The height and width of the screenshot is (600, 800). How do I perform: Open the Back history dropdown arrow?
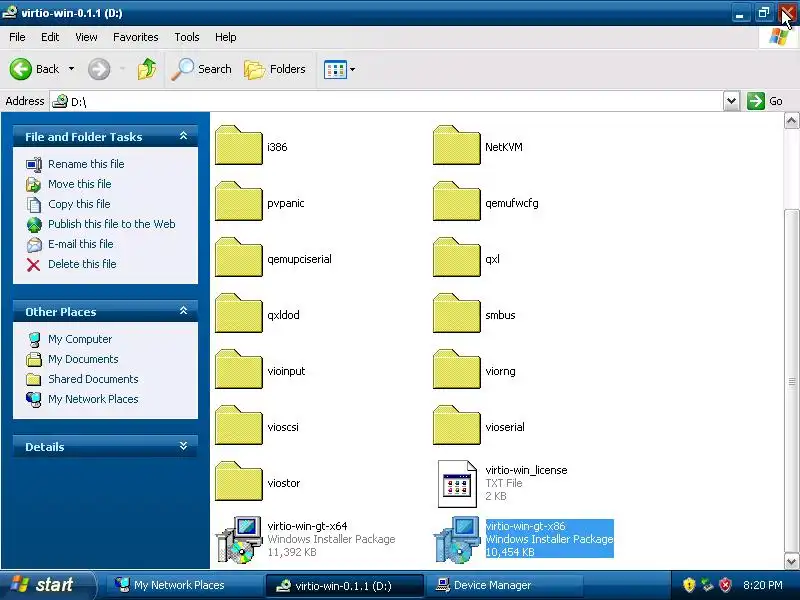coord(71,69)
